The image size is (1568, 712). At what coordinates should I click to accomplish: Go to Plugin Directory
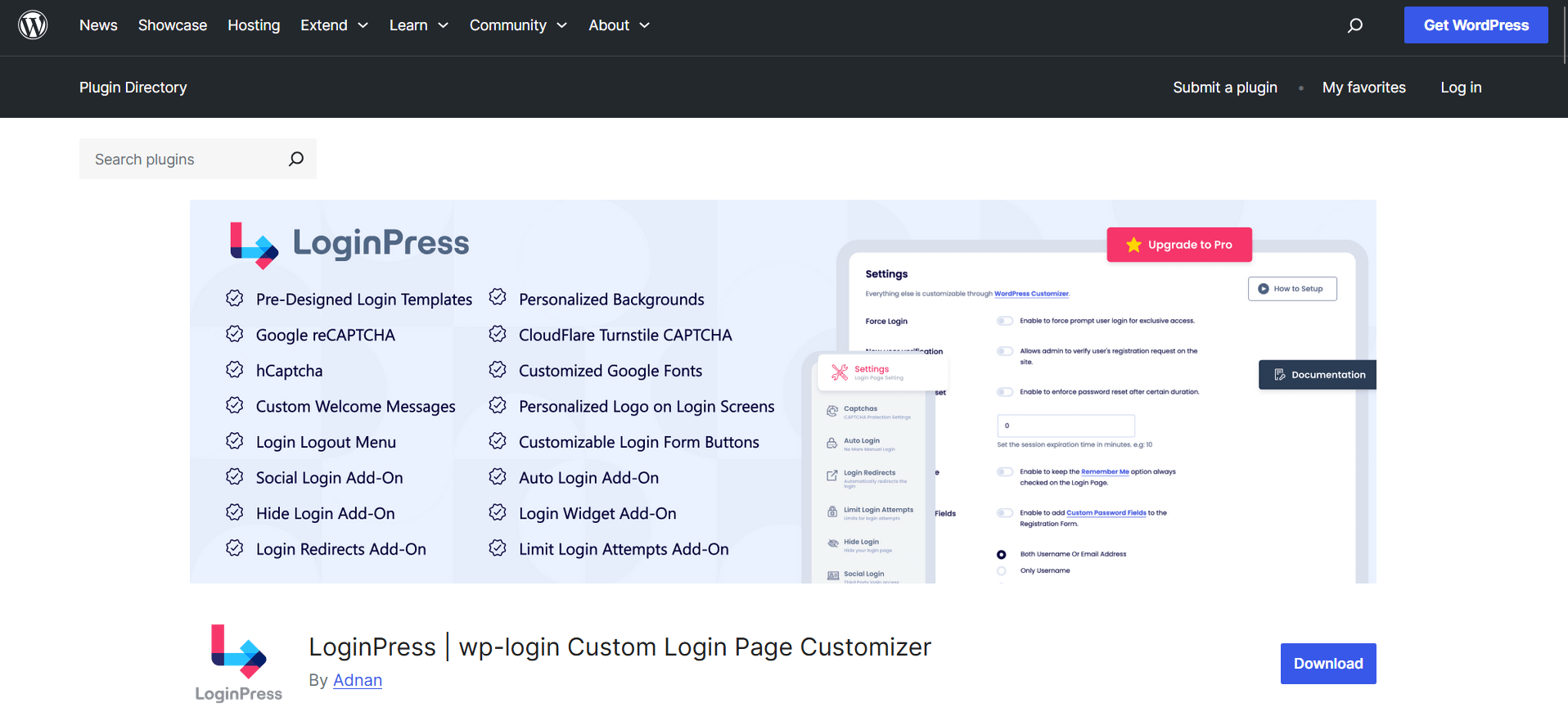[133, 88]
